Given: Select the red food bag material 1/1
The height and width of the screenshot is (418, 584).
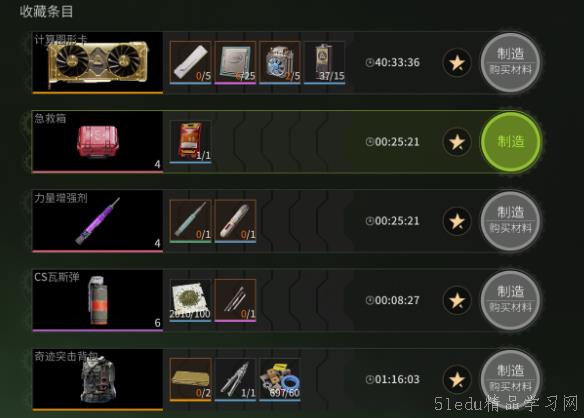Looking at the screenshot, I should tap(191, 141).
